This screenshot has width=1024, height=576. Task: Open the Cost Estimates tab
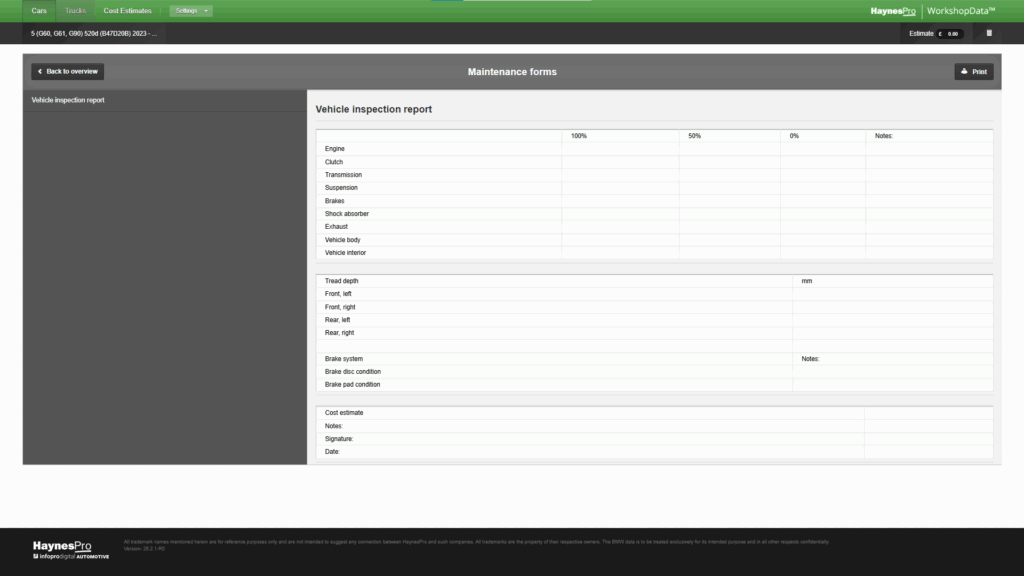click(x=127, y=11)
